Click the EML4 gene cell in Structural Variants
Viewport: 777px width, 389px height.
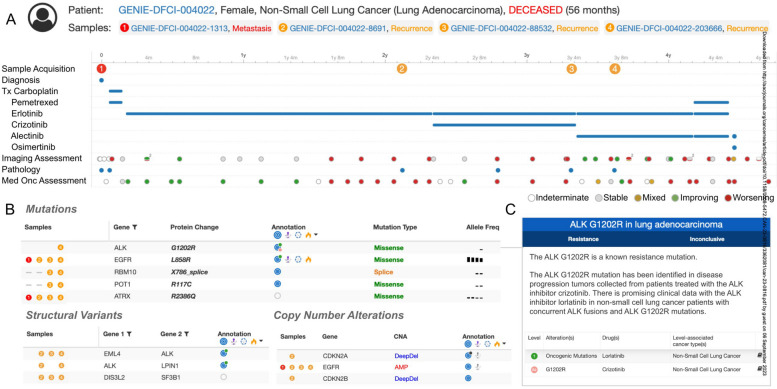pos(111,354)
